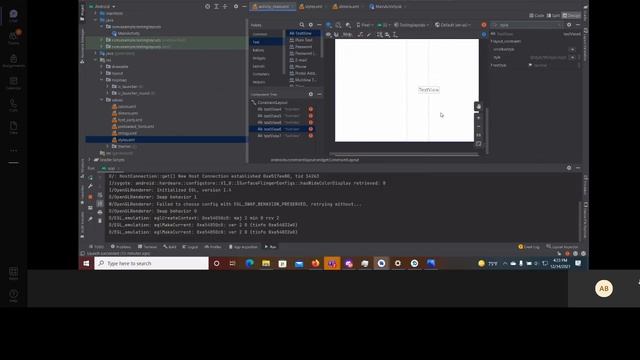Switch to the MainActivity editor tab

coord(387,7)
